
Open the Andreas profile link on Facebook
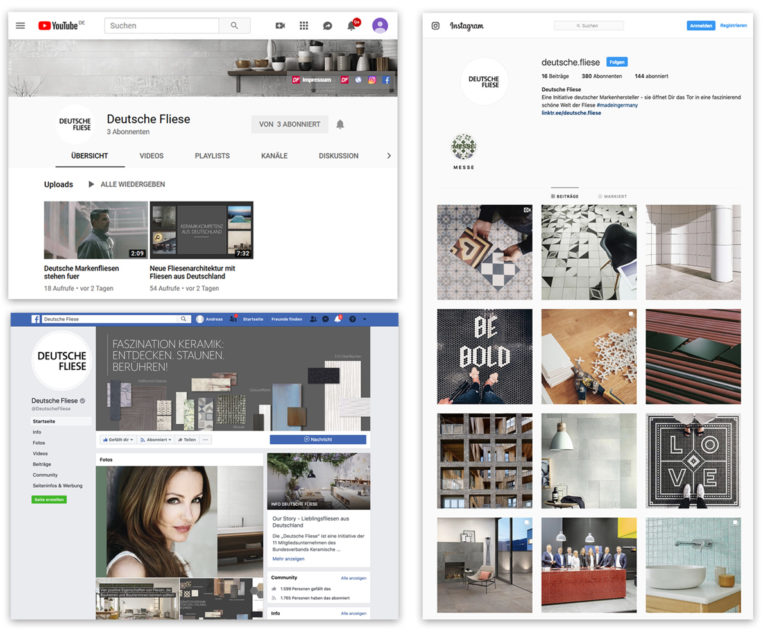pos(209,319)
